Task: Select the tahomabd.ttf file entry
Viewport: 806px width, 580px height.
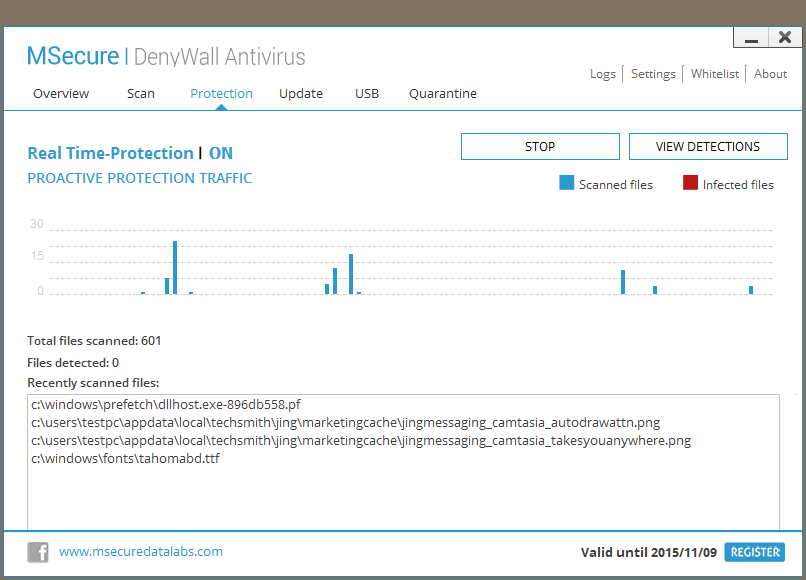Action: click(125, 459)
